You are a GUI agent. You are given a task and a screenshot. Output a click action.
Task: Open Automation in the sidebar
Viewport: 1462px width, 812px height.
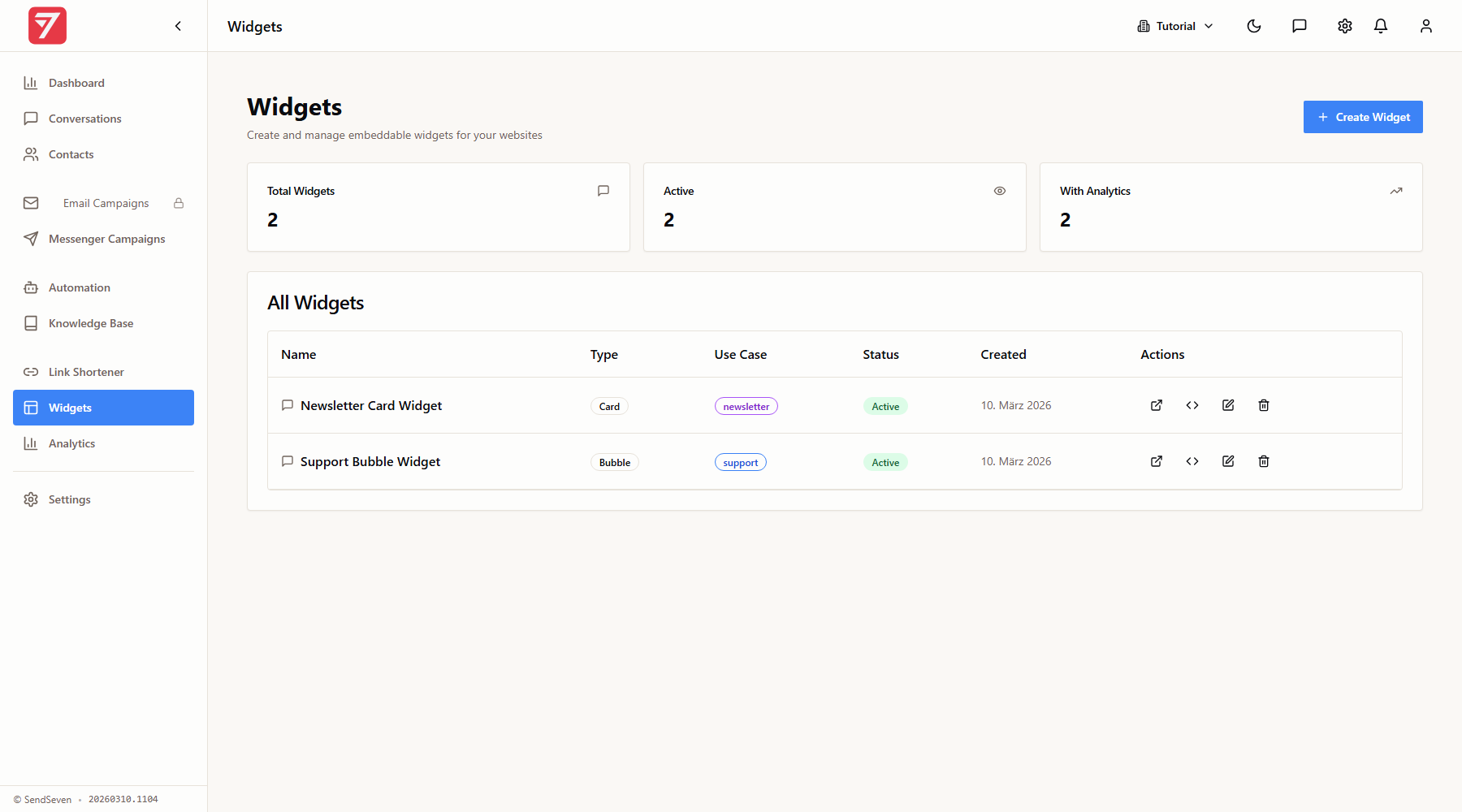coord(103,287)
